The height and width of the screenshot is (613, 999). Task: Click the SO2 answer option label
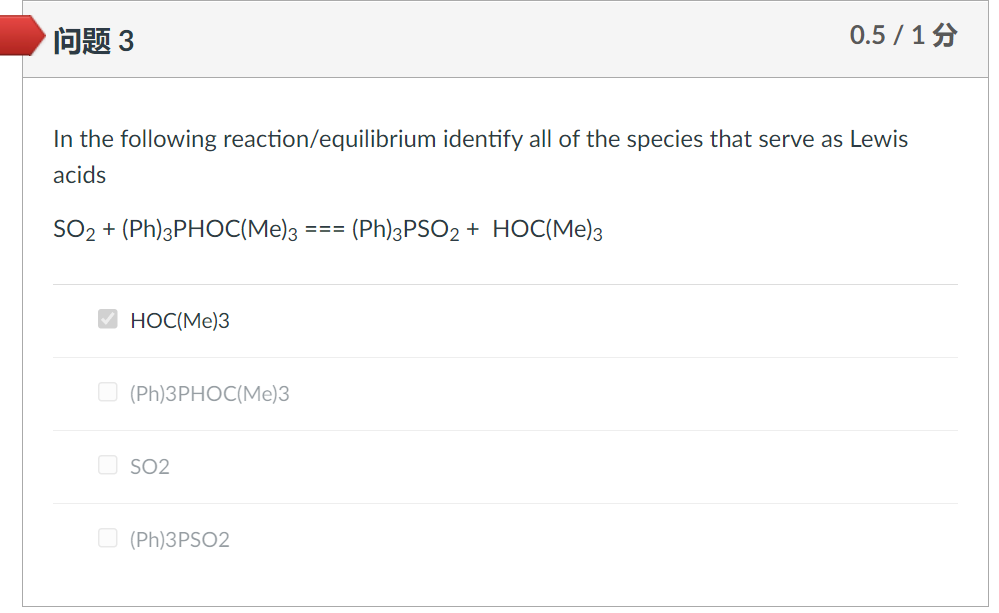coord(150,466)
